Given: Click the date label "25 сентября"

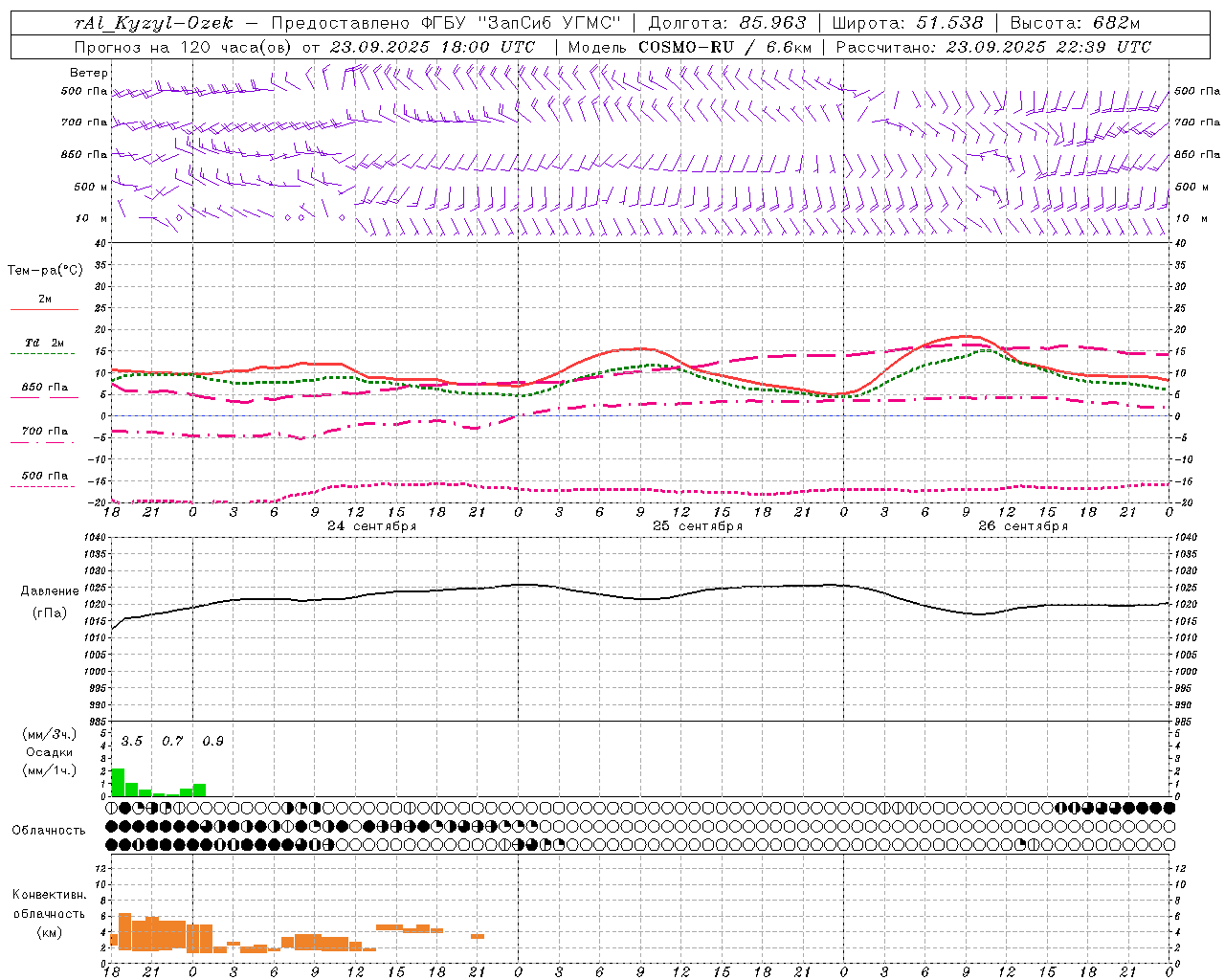Looking at the screenshot, I should click(698, 526).
